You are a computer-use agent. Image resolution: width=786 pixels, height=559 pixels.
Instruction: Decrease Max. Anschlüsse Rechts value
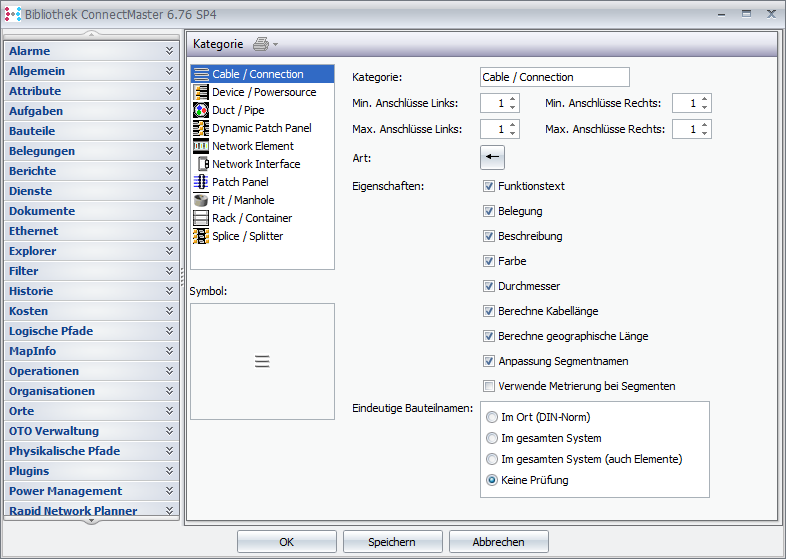click(704, 133)
